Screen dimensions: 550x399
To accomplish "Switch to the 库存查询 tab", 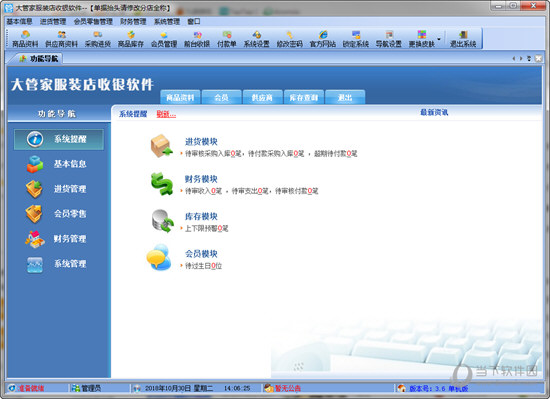I will tap(304, 97).
